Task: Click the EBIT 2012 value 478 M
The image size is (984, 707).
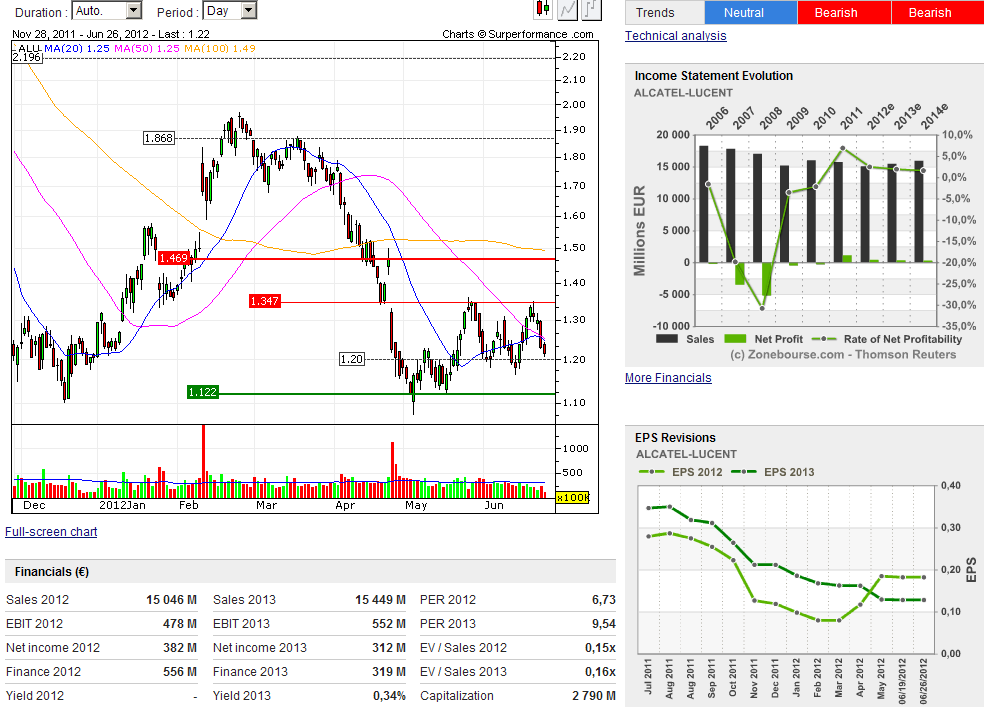Action: point(180,624)
